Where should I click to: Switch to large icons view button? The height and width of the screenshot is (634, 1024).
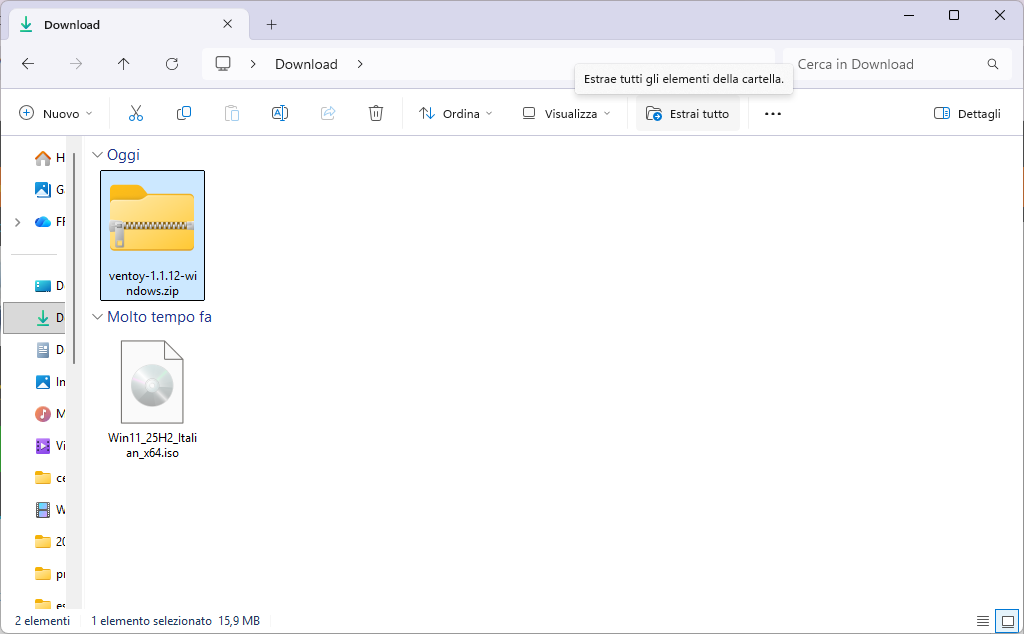pyautogui.click(x=1008, y=620)
